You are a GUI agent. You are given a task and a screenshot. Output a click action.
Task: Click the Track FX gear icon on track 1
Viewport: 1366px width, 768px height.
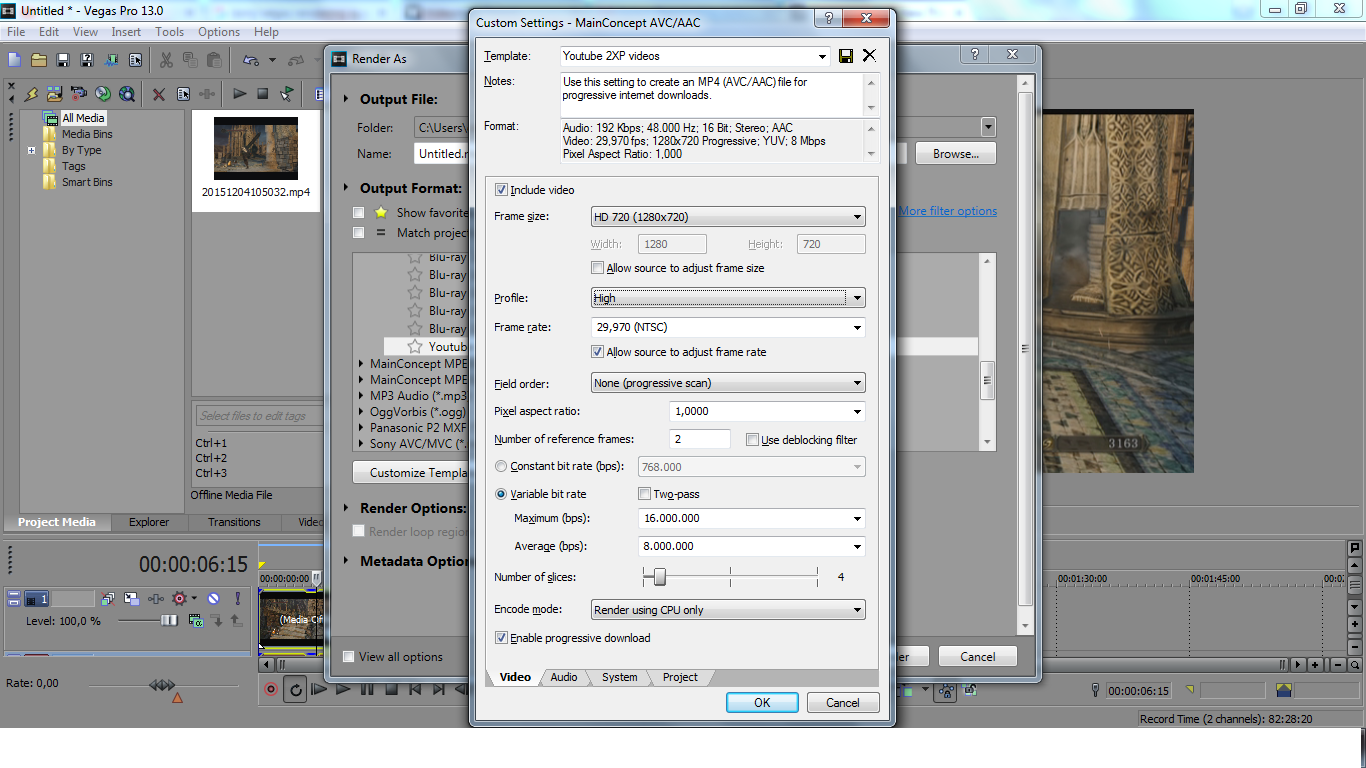point(180,598)
